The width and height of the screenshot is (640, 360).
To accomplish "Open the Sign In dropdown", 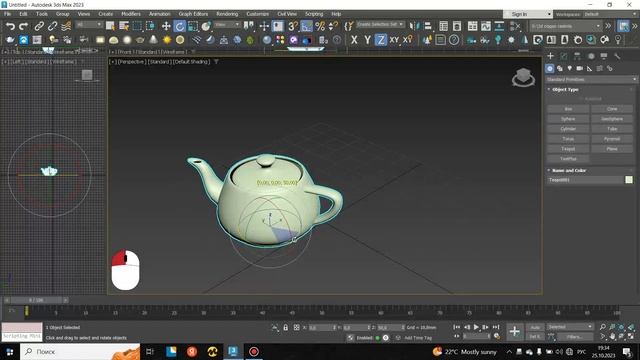I will [528, 14].
